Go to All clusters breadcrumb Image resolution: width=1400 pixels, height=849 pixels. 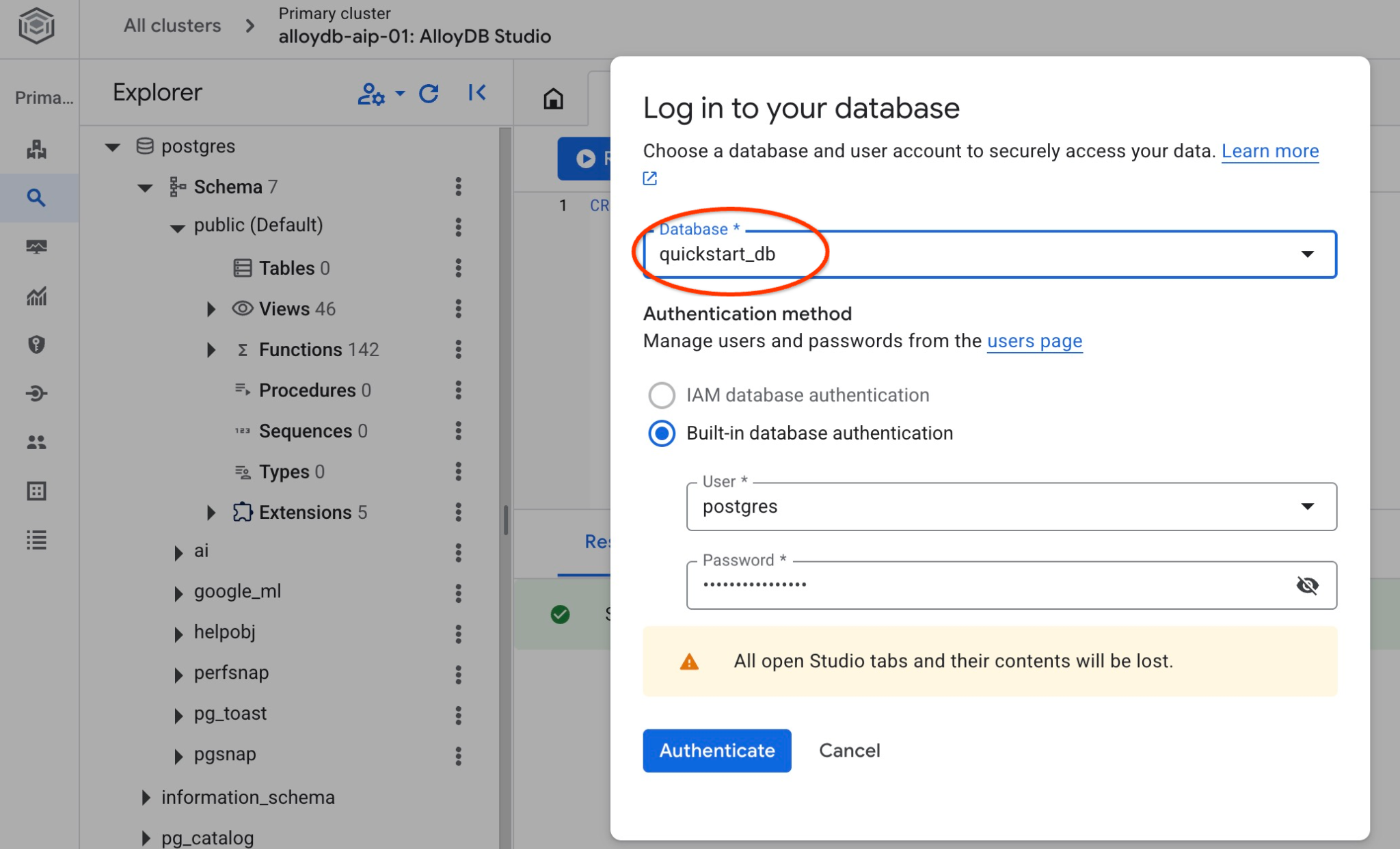172,25
